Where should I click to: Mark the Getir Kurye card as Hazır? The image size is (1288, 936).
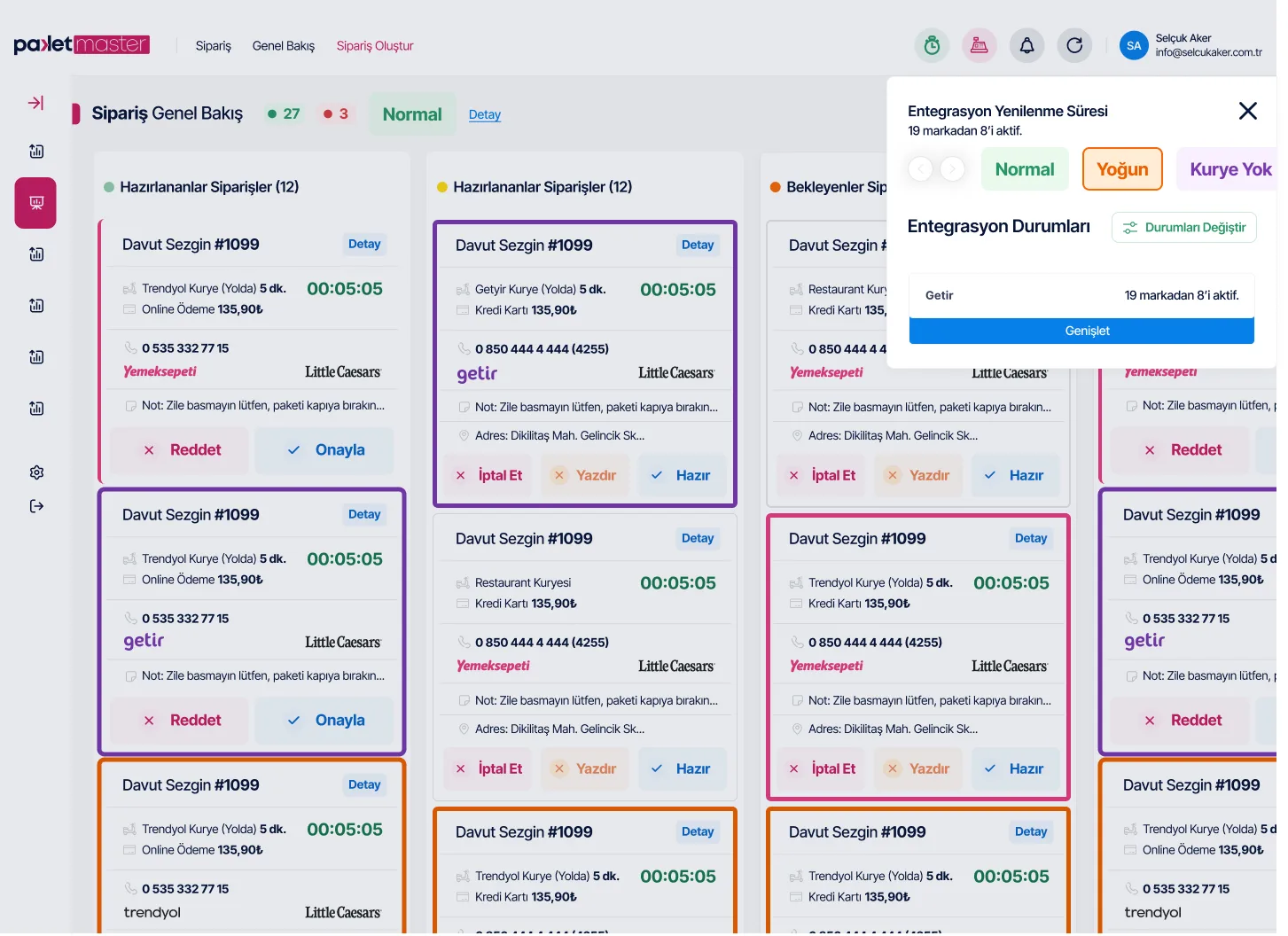pyautogui.click(x=682, y=476)
